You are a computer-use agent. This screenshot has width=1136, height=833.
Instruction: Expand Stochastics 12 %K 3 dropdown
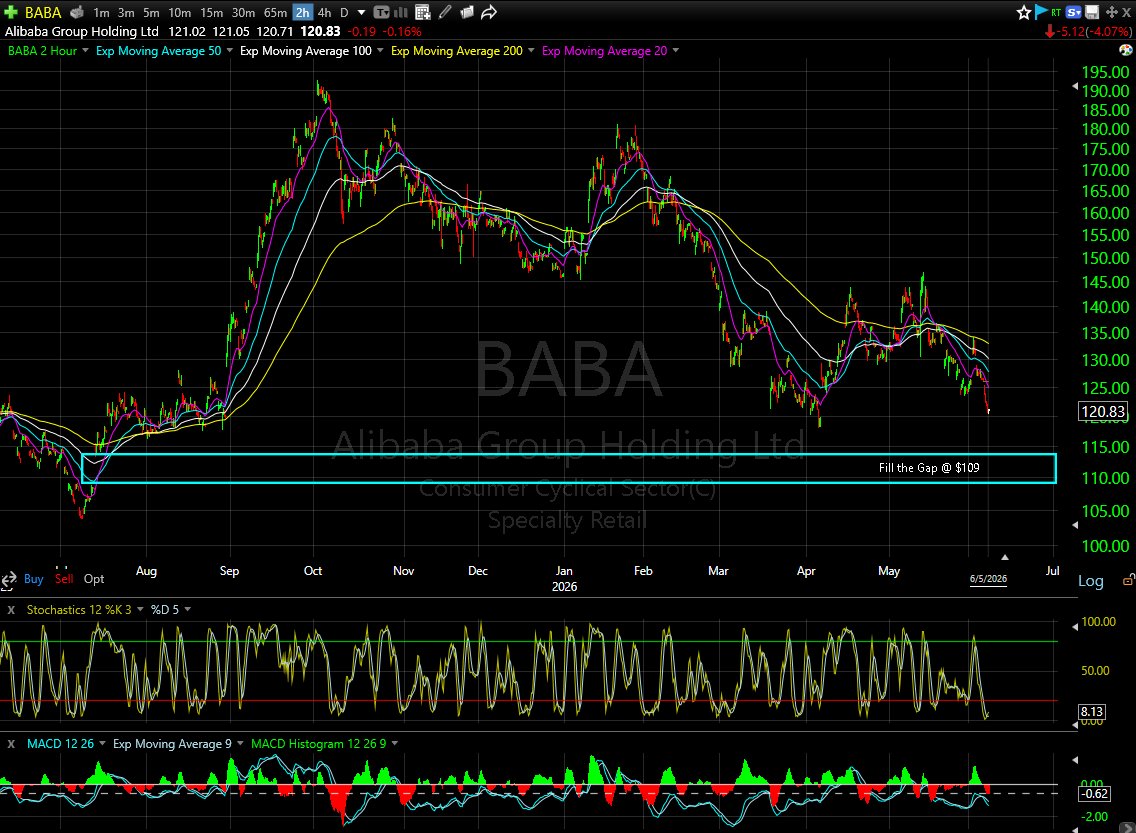click(140, 609)
